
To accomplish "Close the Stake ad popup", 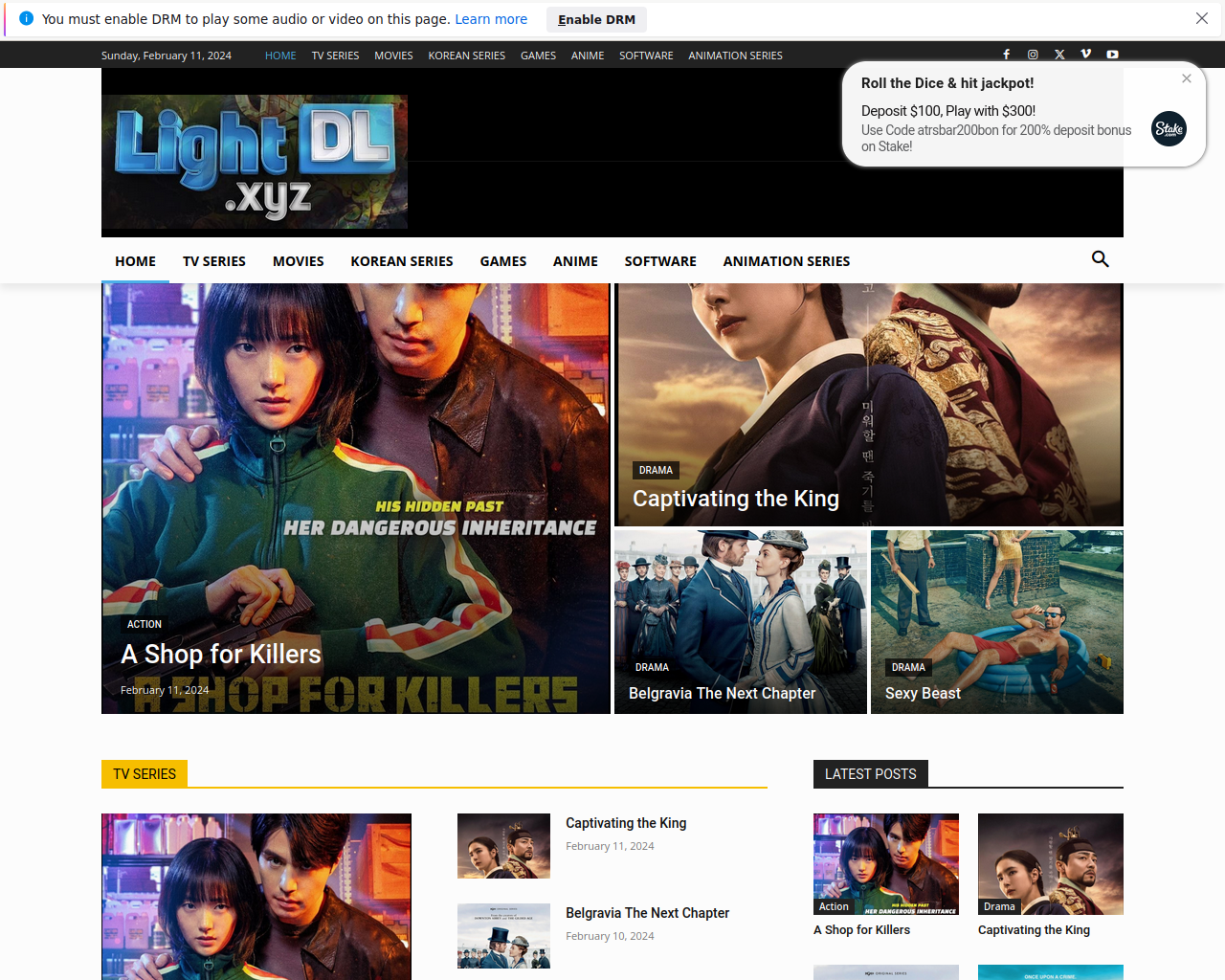I will click(x=1187, y=78).
